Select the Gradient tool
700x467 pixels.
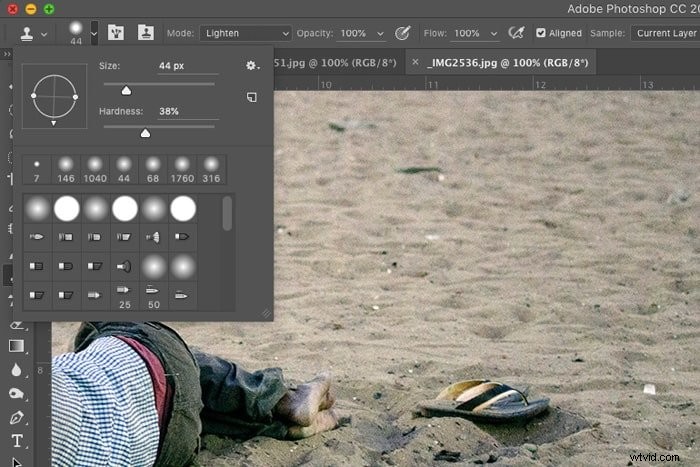[17, 346]
